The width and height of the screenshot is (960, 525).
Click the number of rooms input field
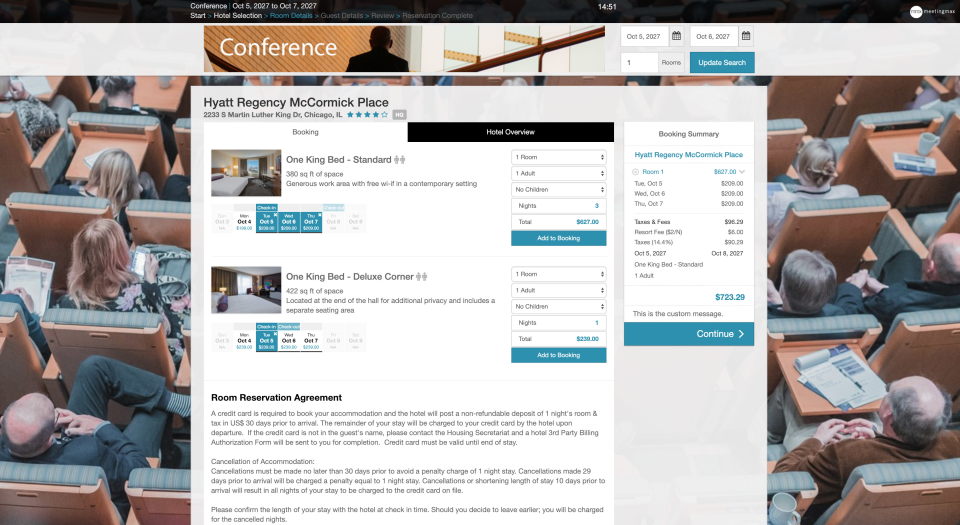click(x=639, y=62)
